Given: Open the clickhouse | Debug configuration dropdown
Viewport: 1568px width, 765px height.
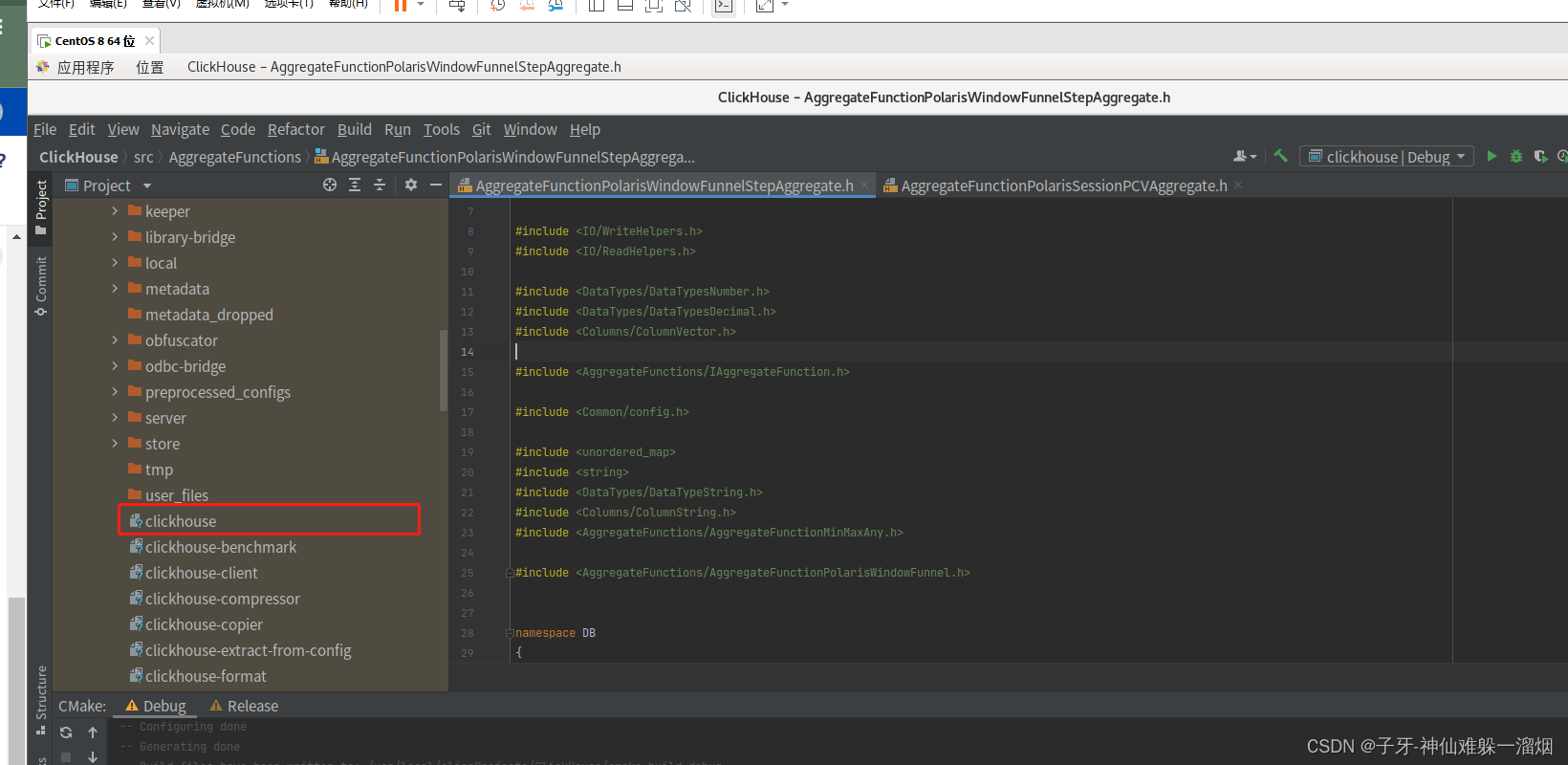Looking at the screenshot, I should 1386,156.
